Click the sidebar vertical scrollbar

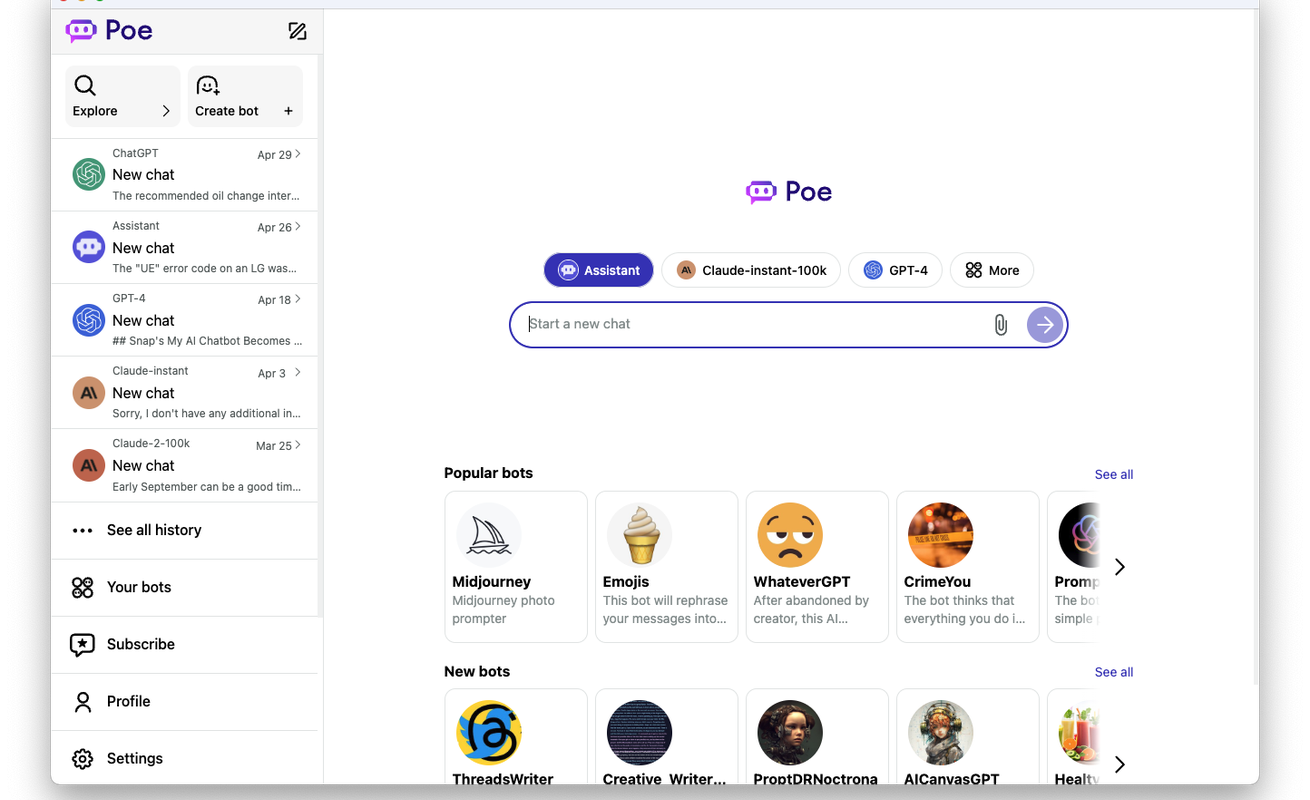click(320, 335)
